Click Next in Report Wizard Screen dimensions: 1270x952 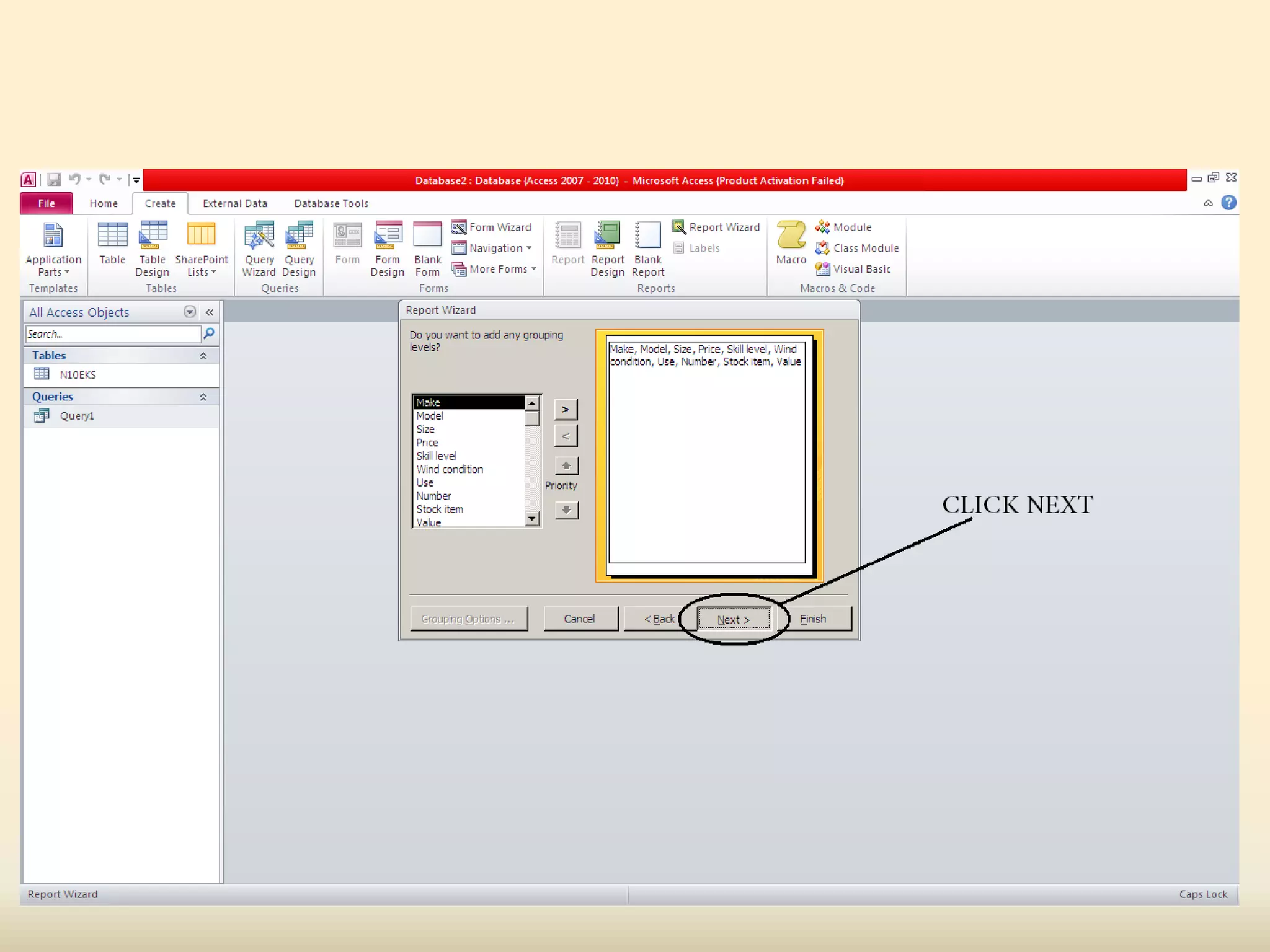pos(733,619)
